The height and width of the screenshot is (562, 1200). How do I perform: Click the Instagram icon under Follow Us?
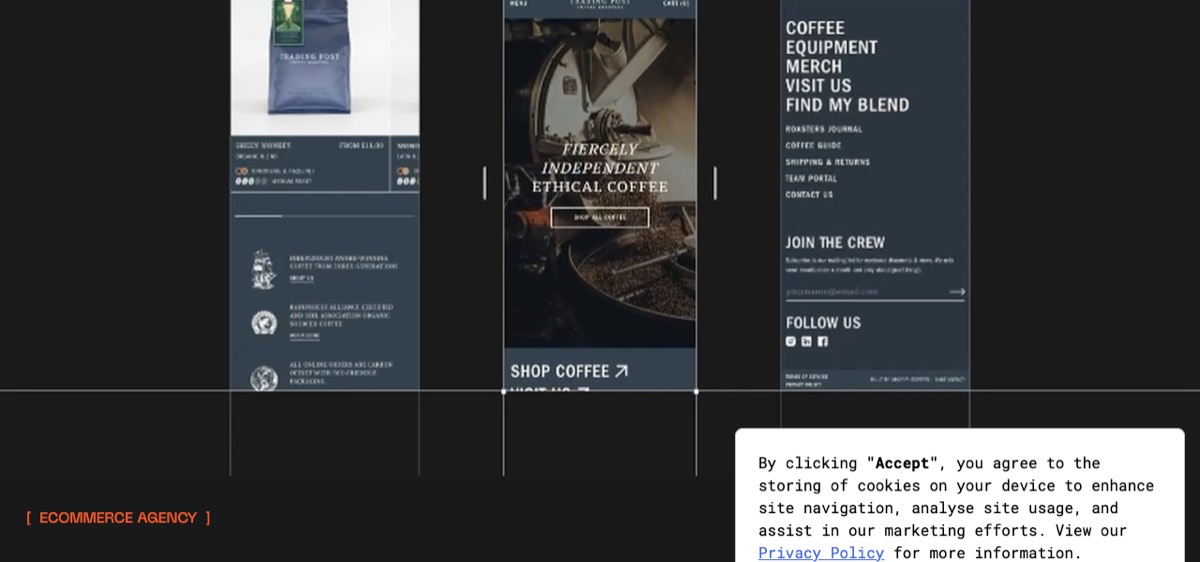pyautogui.click(x=790, y=341)
